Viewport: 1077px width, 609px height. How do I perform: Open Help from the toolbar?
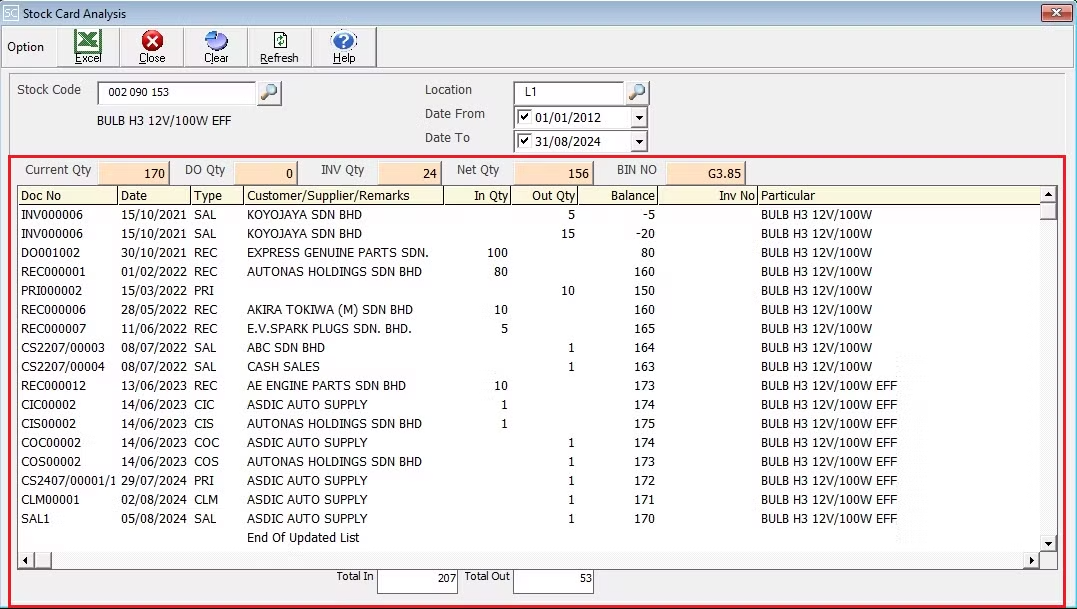[343, 47]
